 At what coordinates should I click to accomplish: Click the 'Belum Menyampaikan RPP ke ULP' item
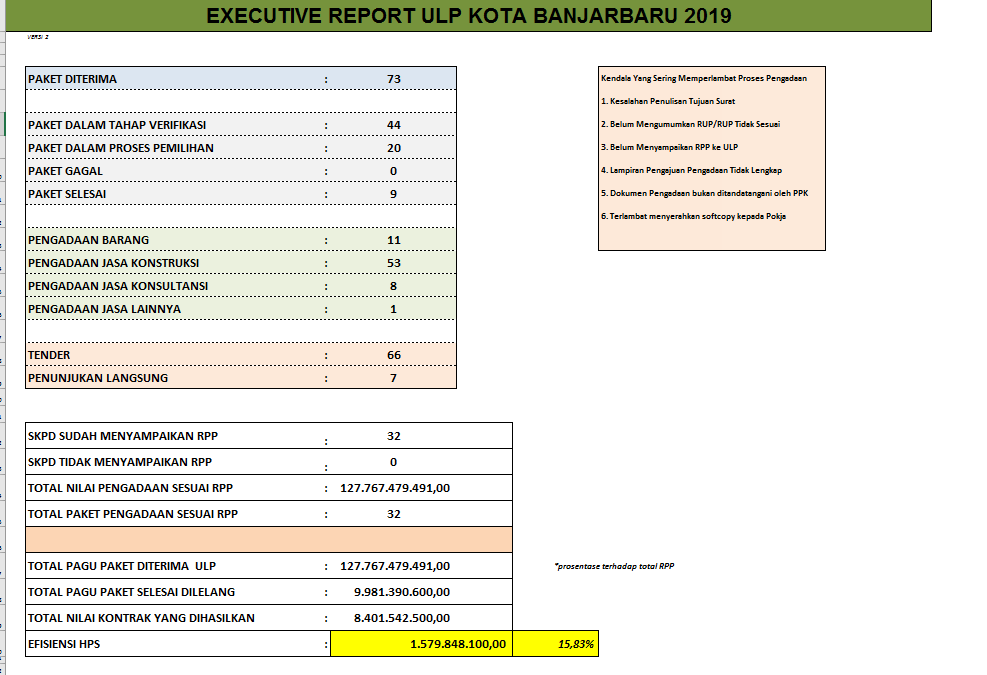point(669,147)
